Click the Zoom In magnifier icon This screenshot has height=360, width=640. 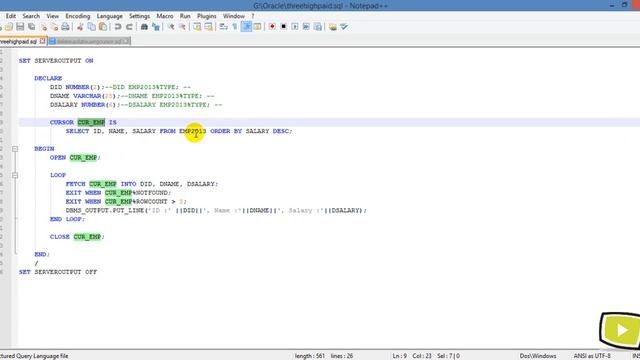click(171, 27)
